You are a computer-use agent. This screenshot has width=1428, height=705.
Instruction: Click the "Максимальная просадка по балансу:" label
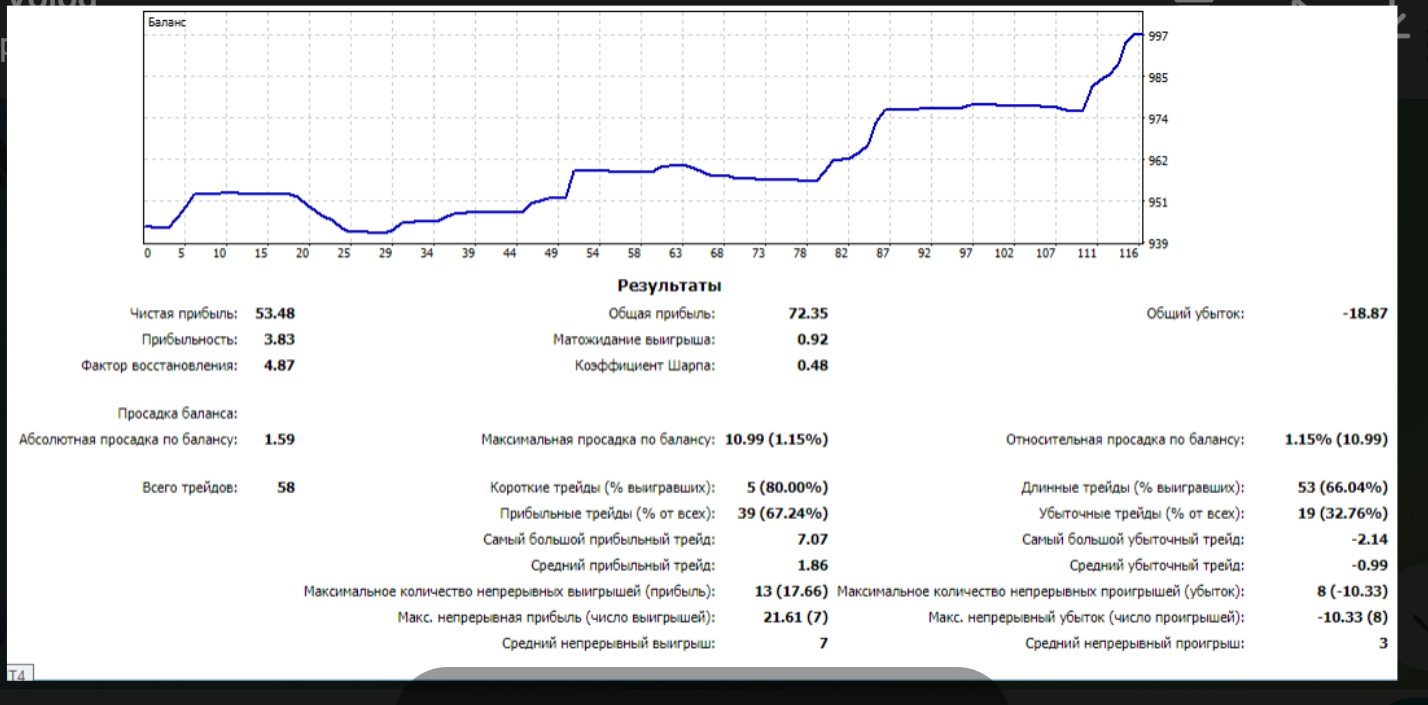tap(598, 439)
